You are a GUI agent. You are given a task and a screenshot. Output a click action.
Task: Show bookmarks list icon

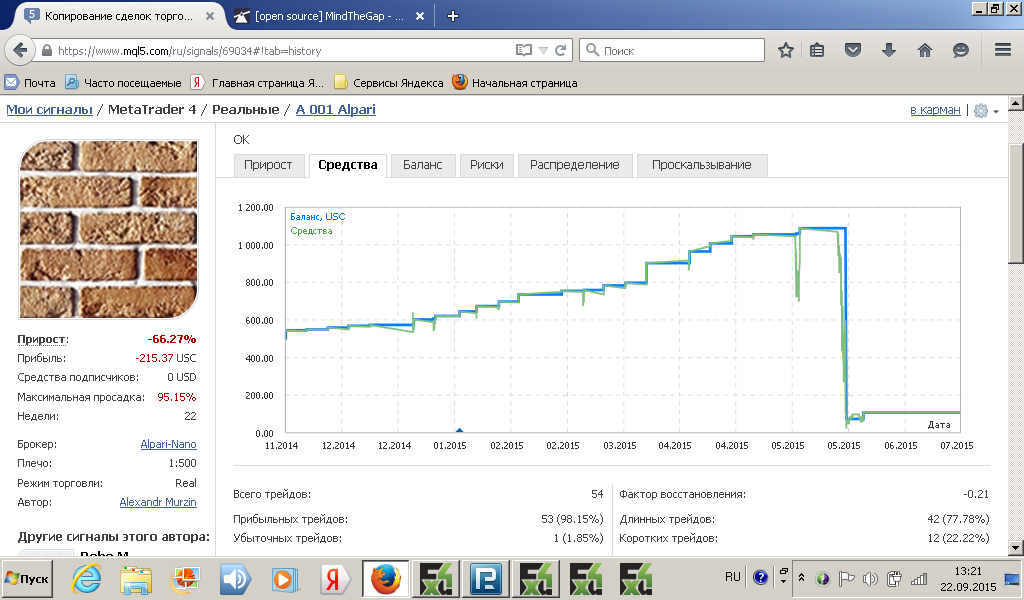point(817,50)
